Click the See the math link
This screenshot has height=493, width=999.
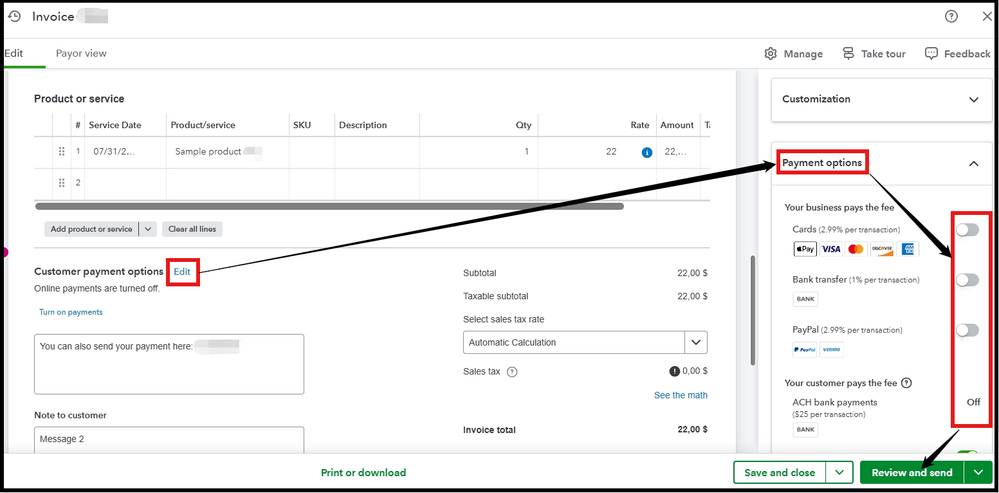(680, 395)
